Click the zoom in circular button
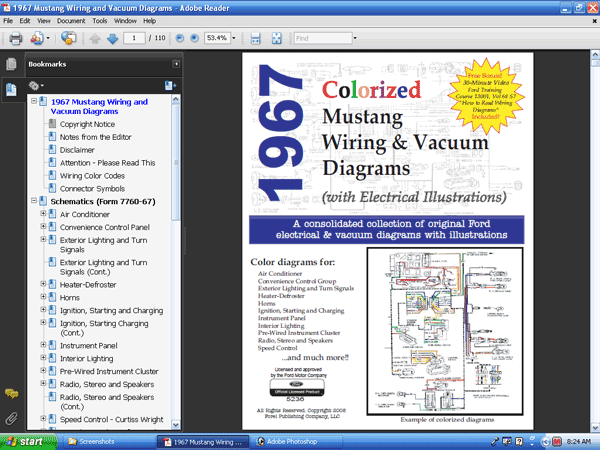 click(194, 38)
